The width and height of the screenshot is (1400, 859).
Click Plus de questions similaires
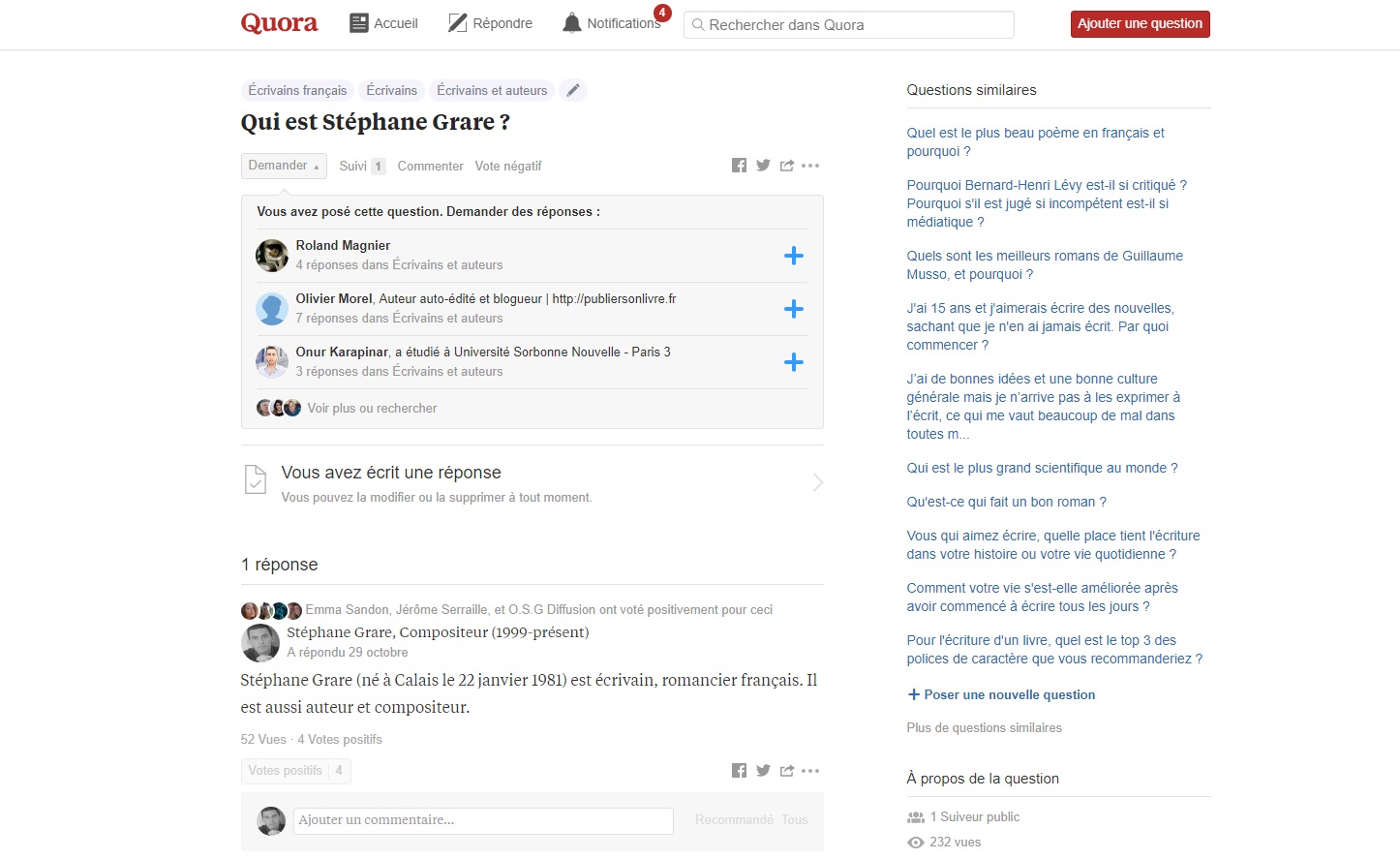tap(984, 728)
